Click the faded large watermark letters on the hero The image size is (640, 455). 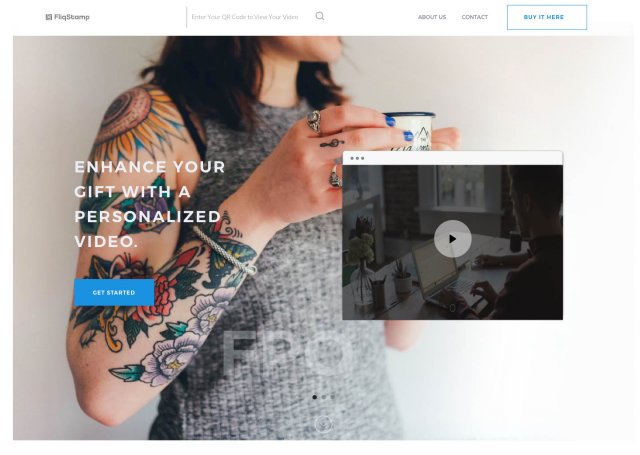click(284, 351)
